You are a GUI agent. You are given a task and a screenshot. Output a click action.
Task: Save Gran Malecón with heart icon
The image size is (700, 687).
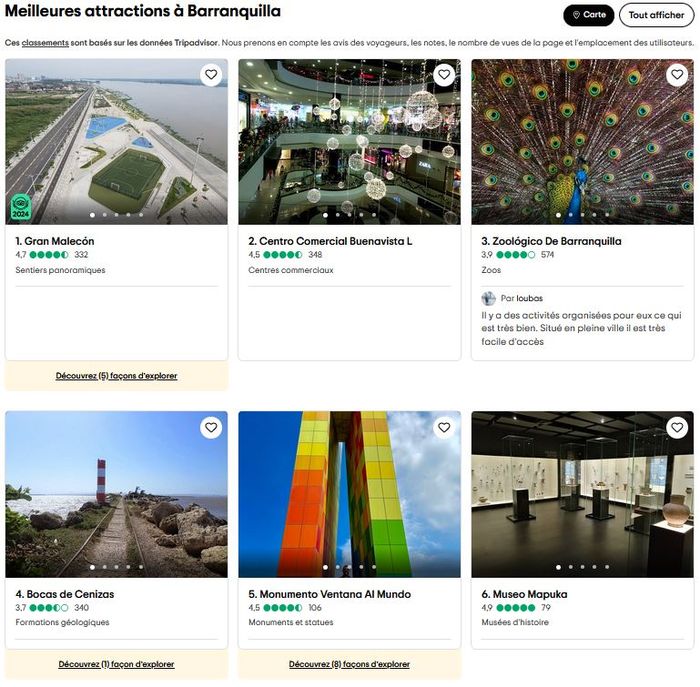click(x=211, y=75)
